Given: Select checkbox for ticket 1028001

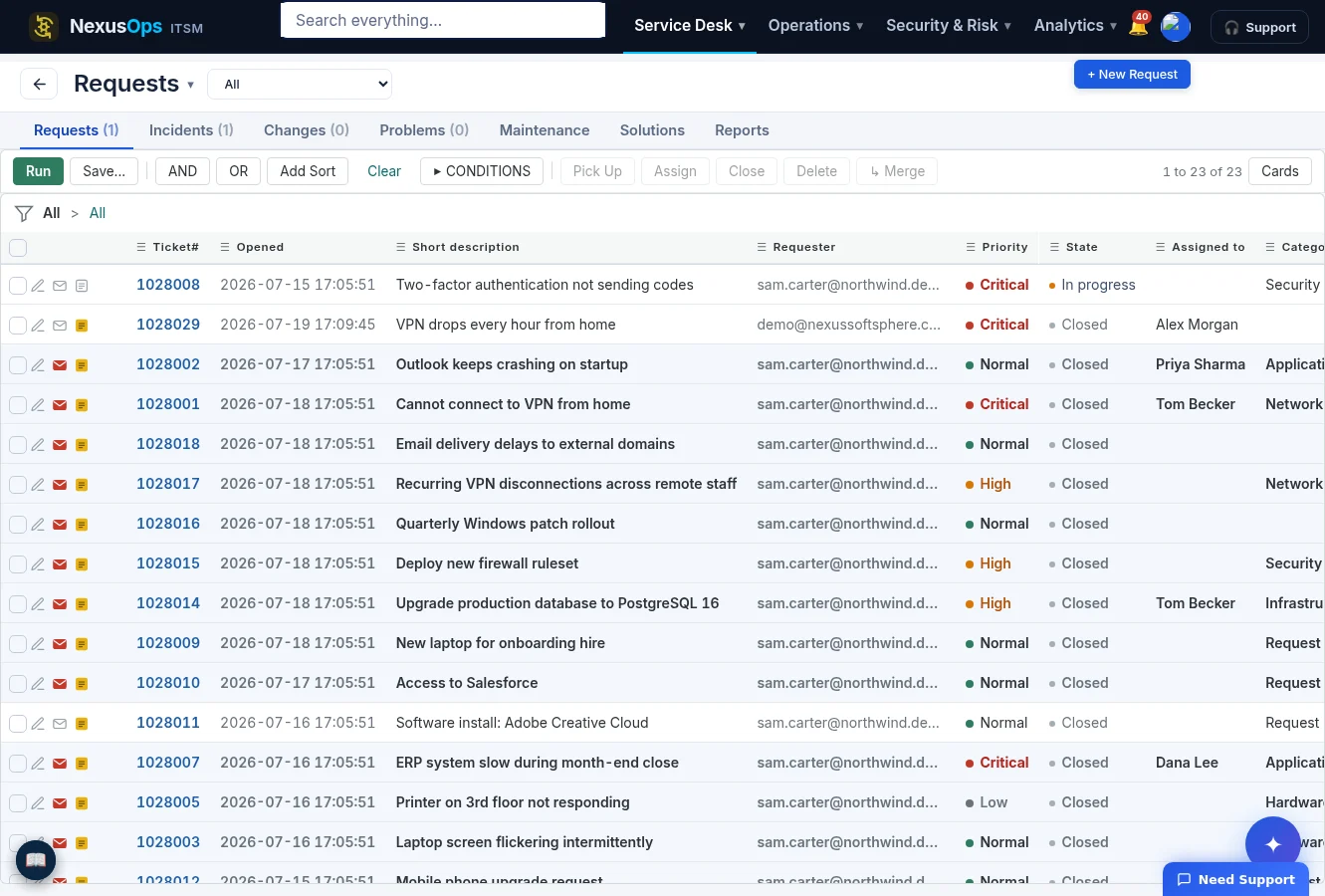Looking at the screenshot, I should click(x=18, y=405).
